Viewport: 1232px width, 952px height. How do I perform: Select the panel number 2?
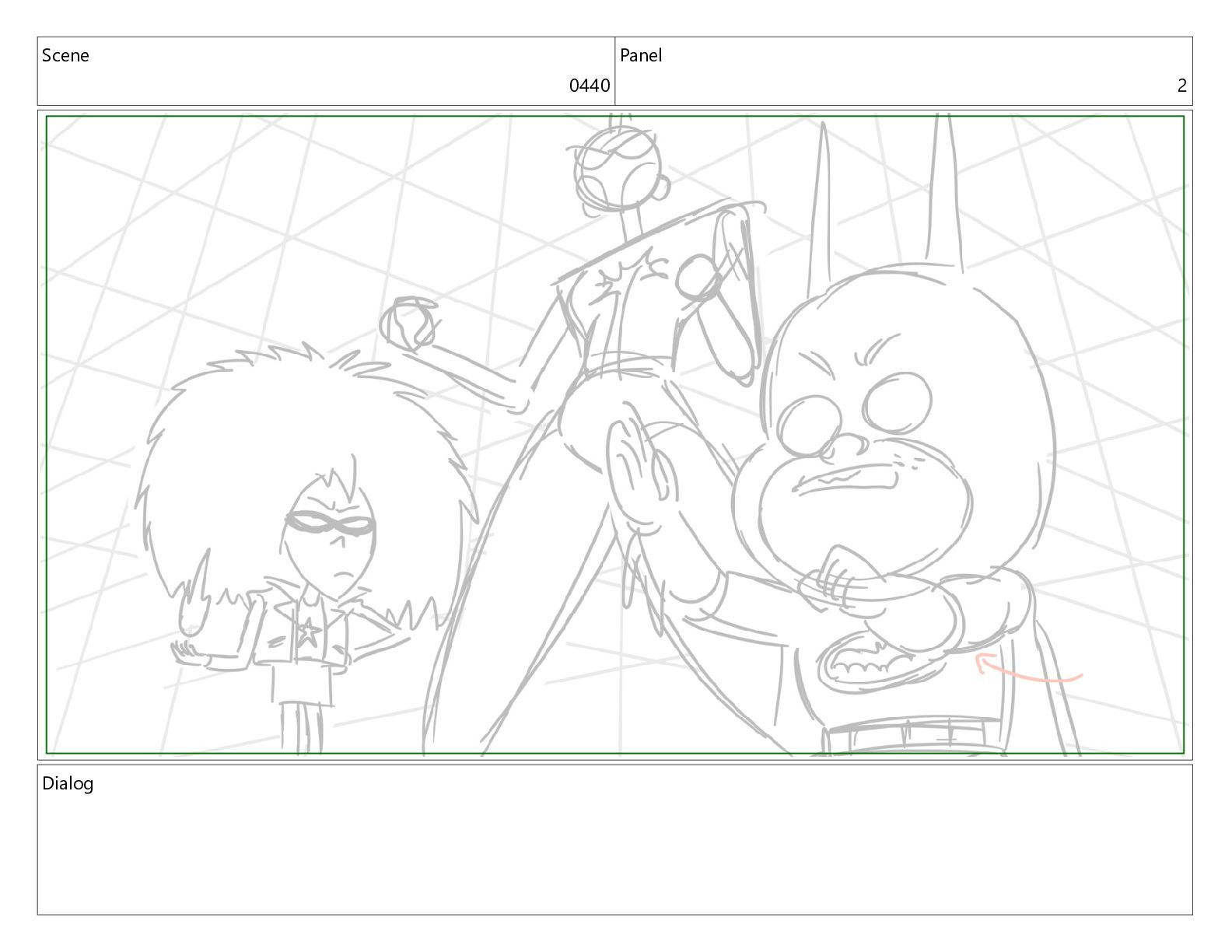click(1182, 86)
